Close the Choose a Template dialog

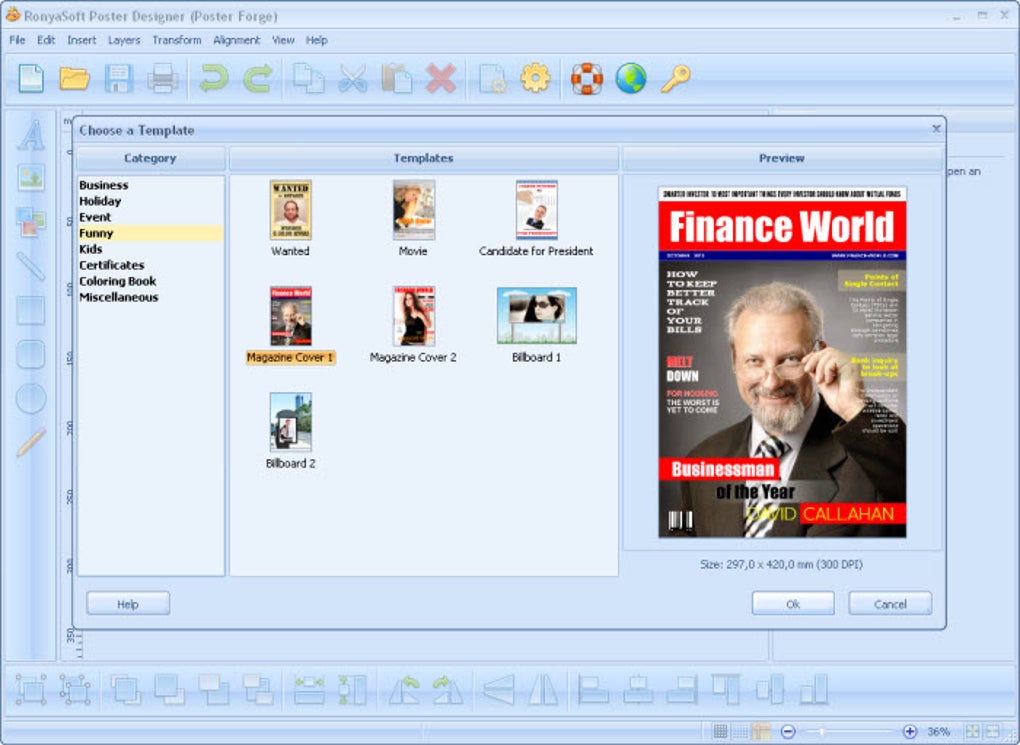click(x=936, y=129)
